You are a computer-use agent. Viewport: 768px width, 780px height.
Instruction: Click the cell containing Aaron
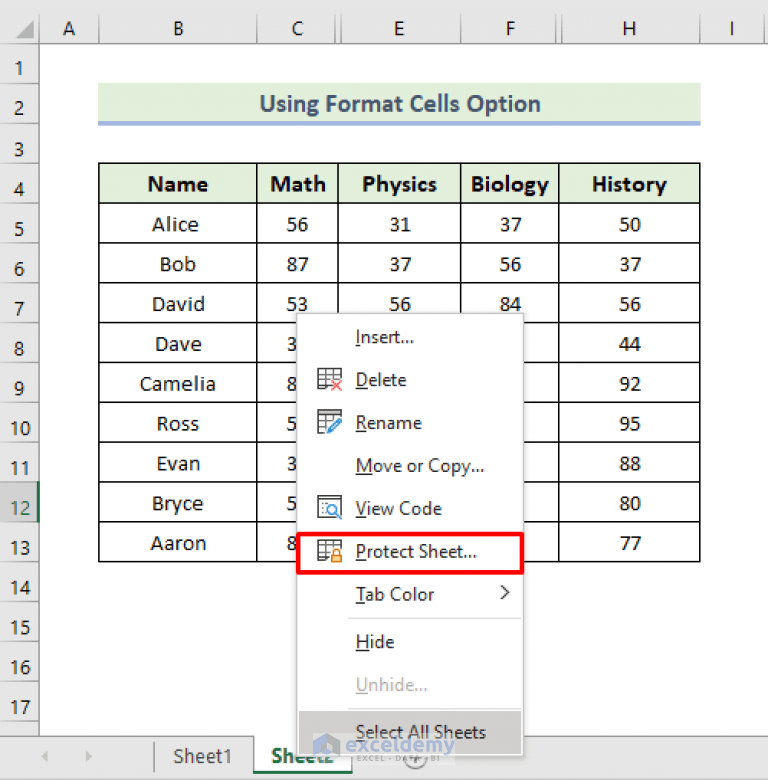coord(178,543)
